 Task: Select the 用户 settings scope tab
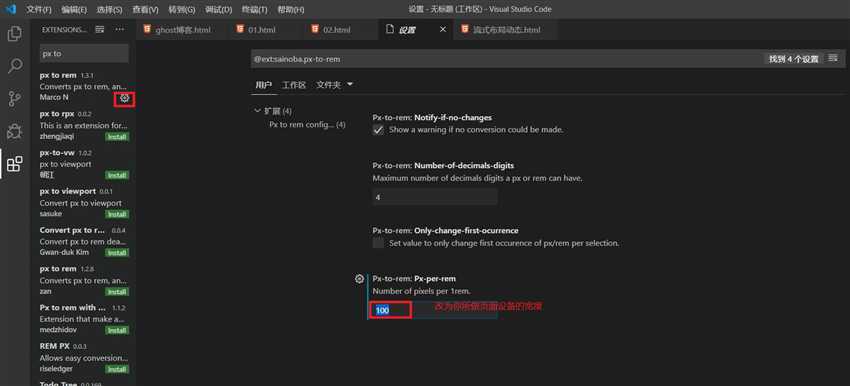pyautogui.click(x=263, y=85)
